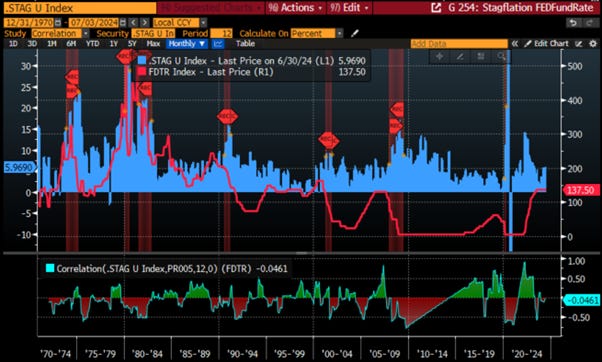The width and height of the screenshot is (602, 362).
Task: Open the Monthly periodicity dropdown
Action: [x=187, y=44]
